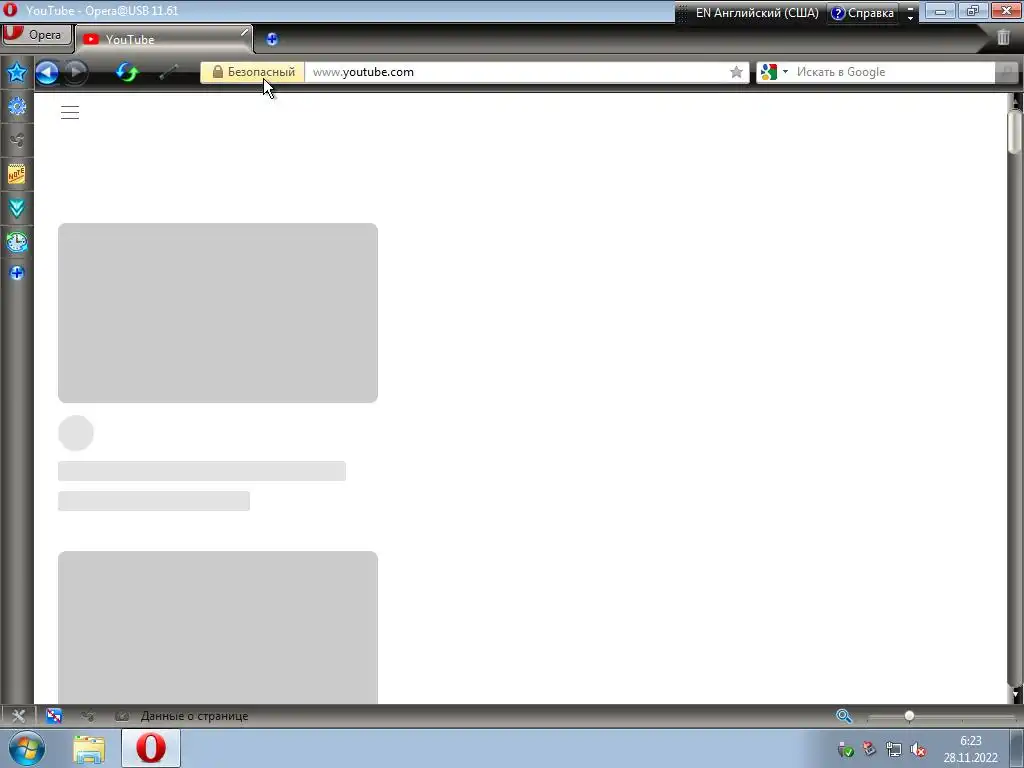The width and height of the screenshot is (1024, 768).
Task: Open the language bar options arrow
Action: 910,13
